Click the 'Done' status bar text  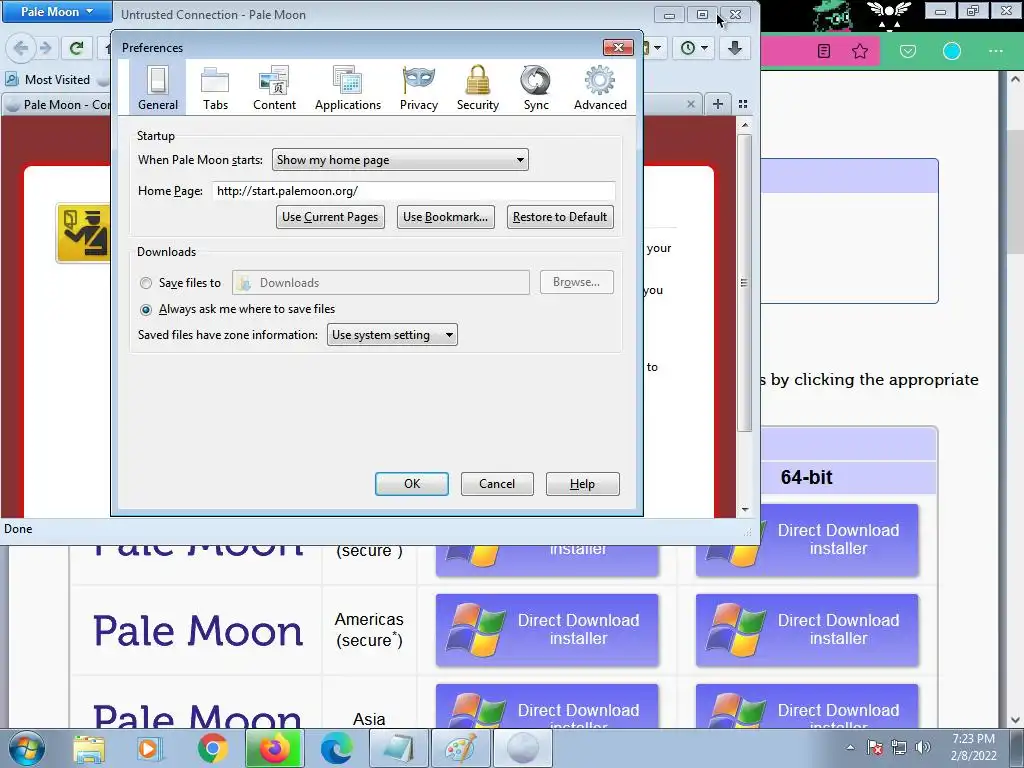(18, 529)
